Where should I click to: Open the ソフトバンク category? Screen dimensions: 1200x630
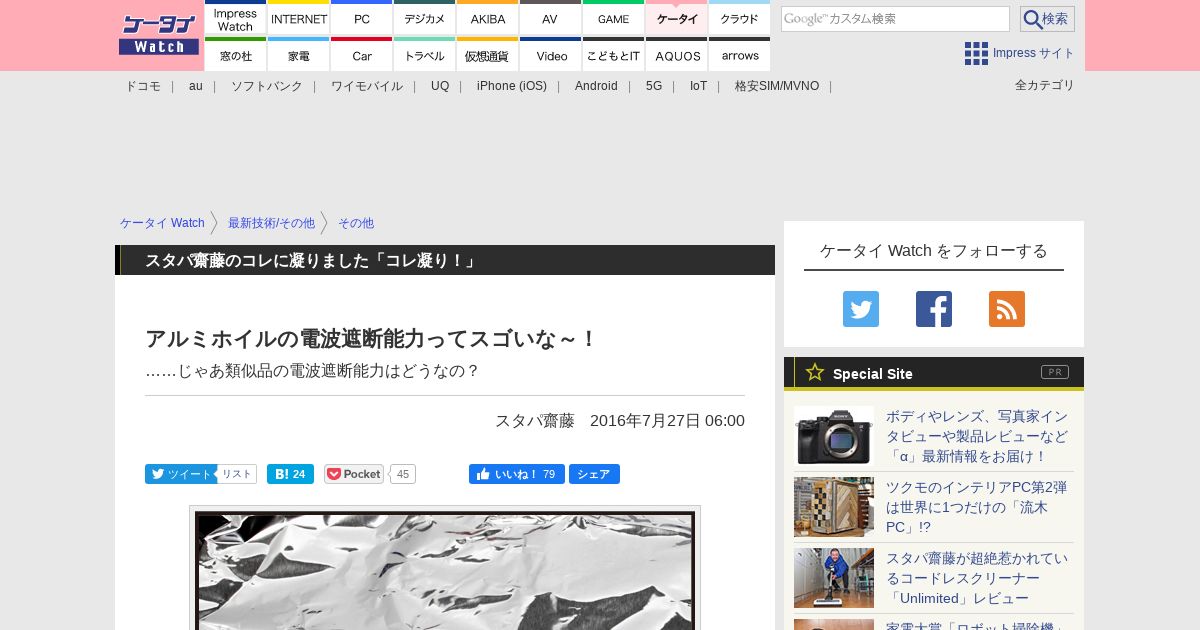pos(267,86)
